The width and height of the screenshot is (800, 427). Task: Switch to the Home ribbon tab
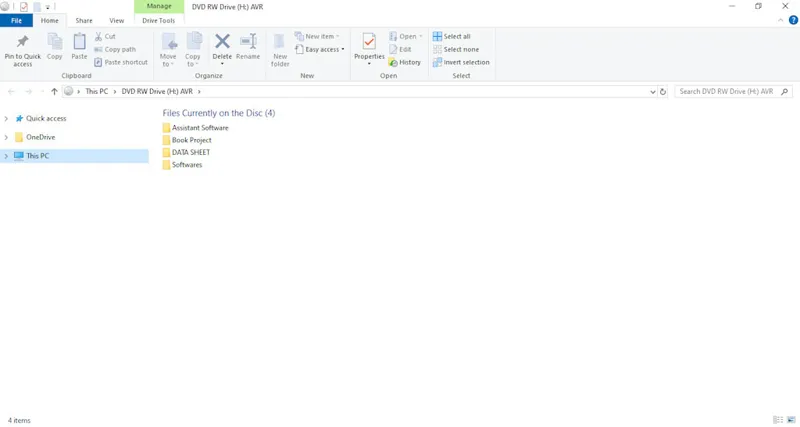pos(49,20)
